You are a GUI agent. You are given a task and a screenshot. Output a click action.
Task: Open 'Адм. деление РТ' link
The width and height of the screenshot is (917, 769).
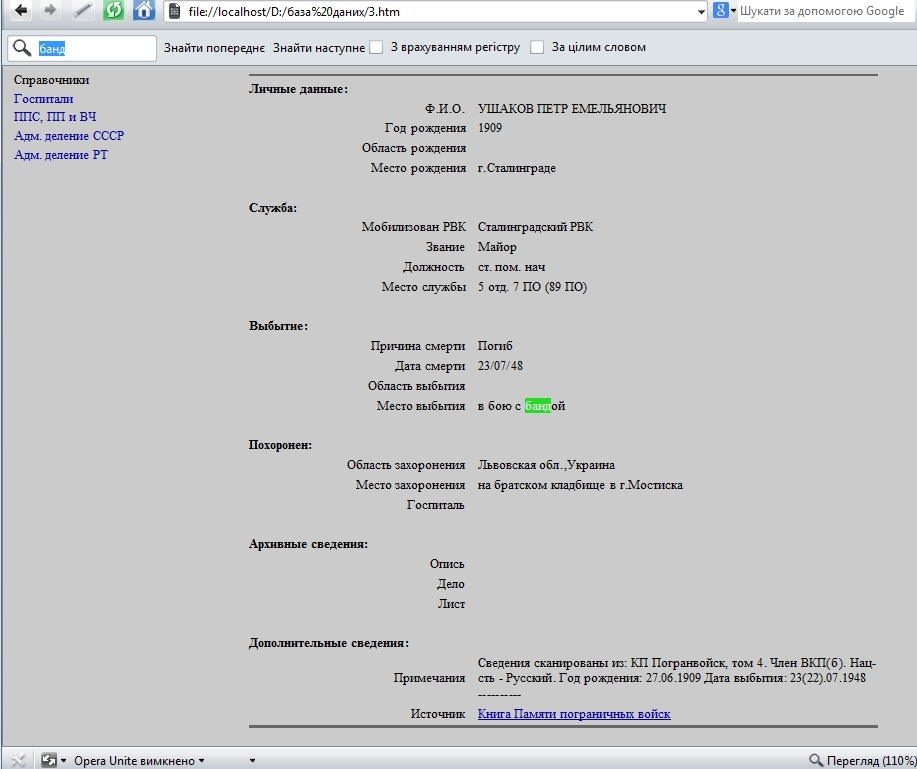point(61,155)
